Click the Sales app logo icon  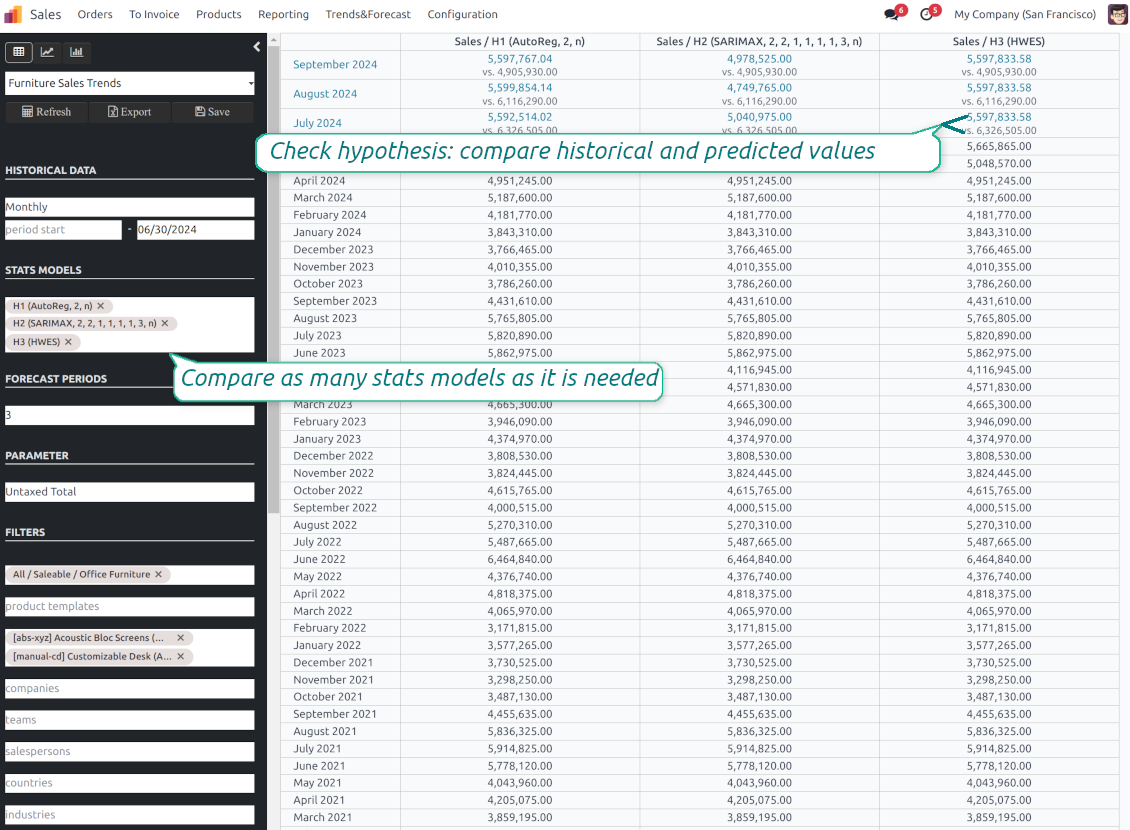click(13, 14)
